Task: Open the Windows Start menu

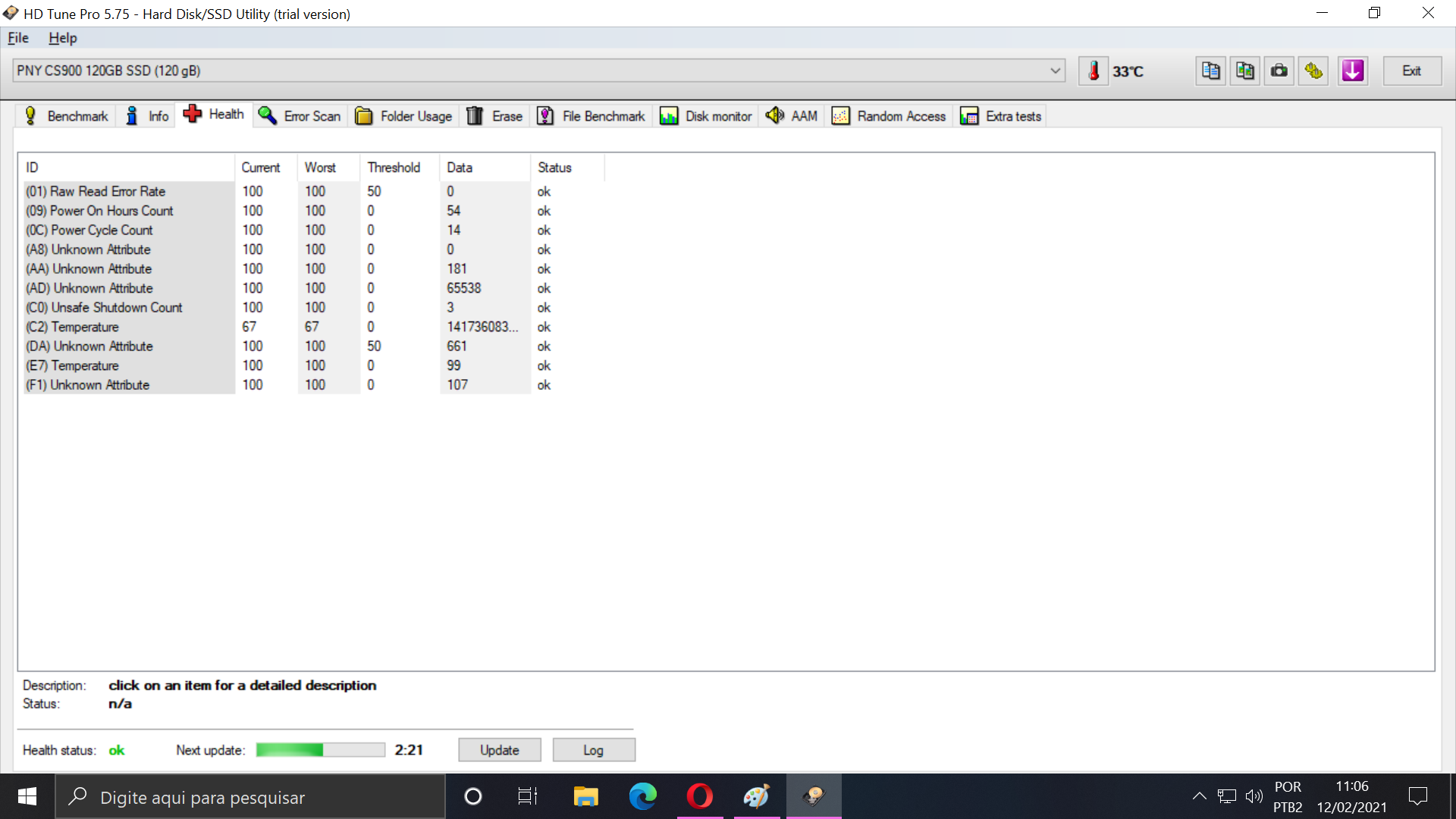Action: click(x=27, y=796)
